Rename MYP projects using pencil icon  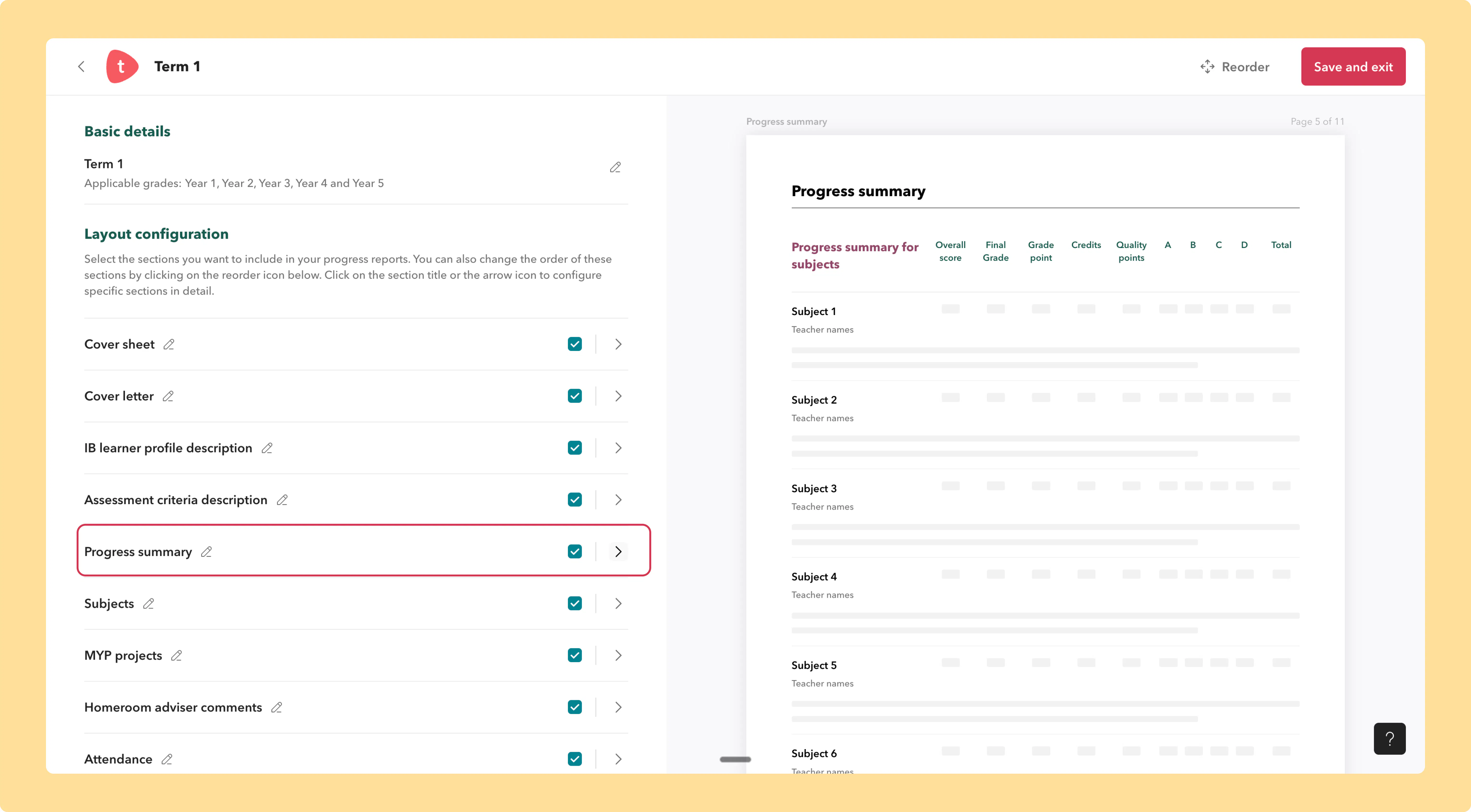click(176, 655)
